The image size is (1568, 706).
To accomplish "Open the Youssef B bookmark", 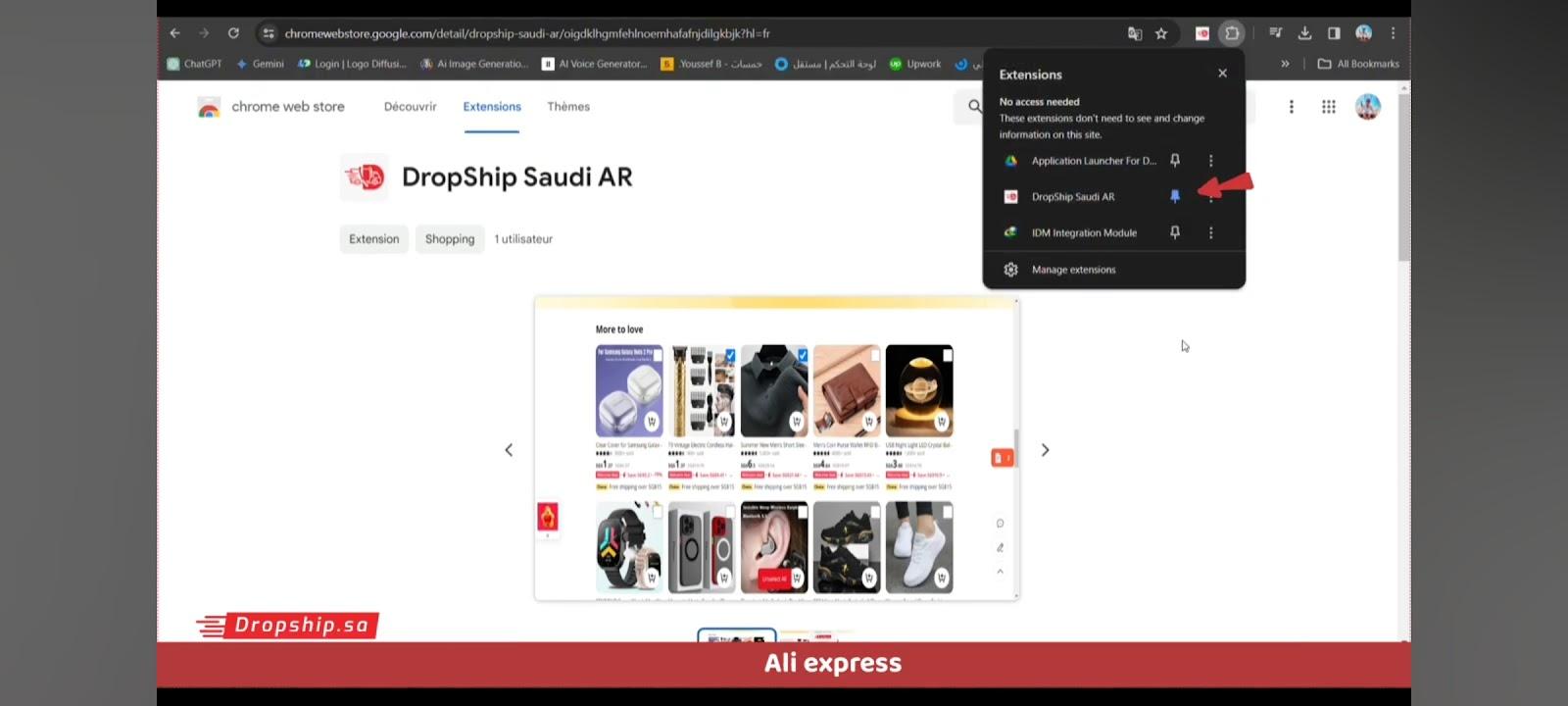I will 711,64.
